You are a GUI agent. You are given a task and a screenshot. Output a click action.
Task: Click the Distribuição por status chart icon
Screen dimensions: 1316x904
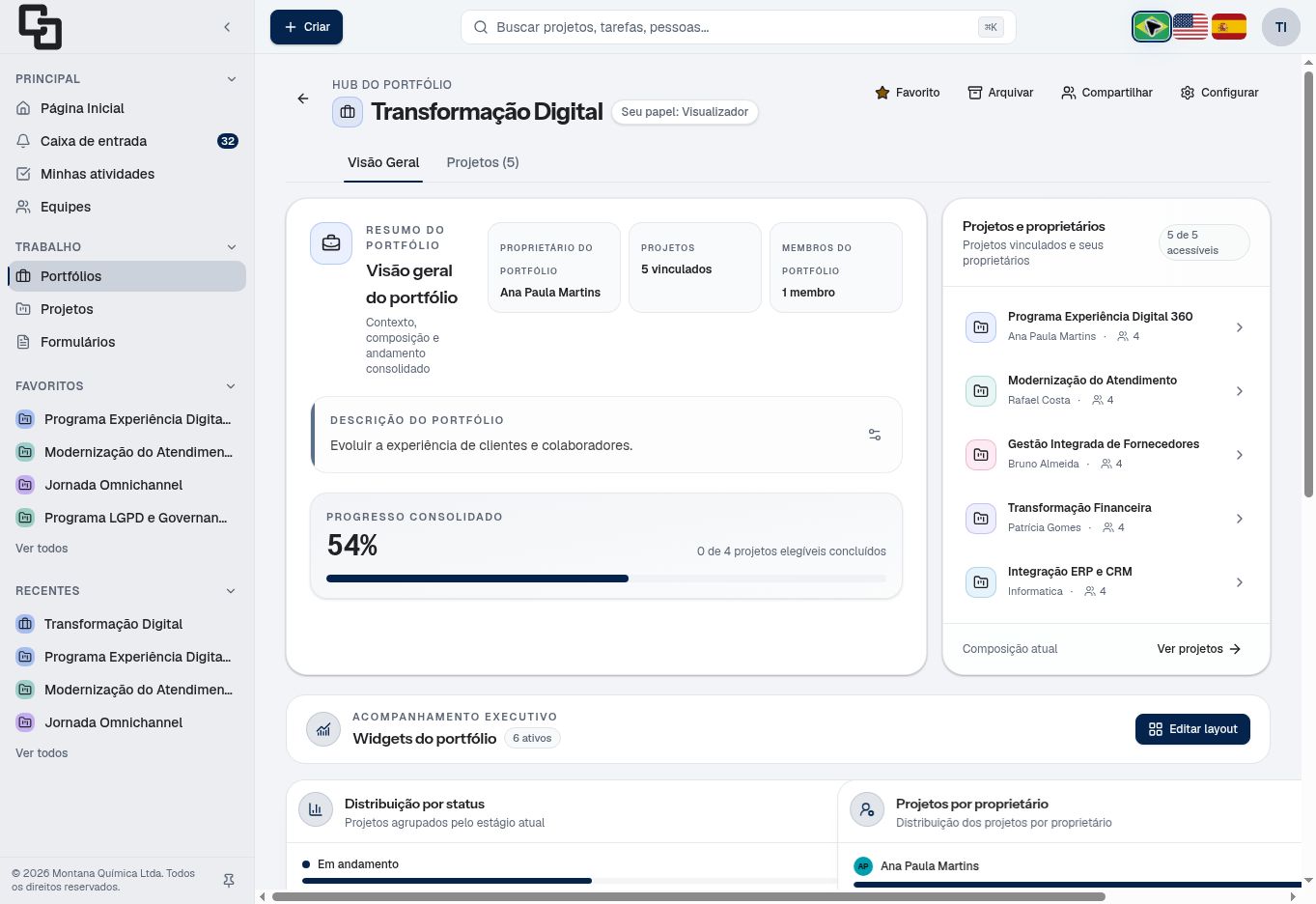(x=316, y=810)
